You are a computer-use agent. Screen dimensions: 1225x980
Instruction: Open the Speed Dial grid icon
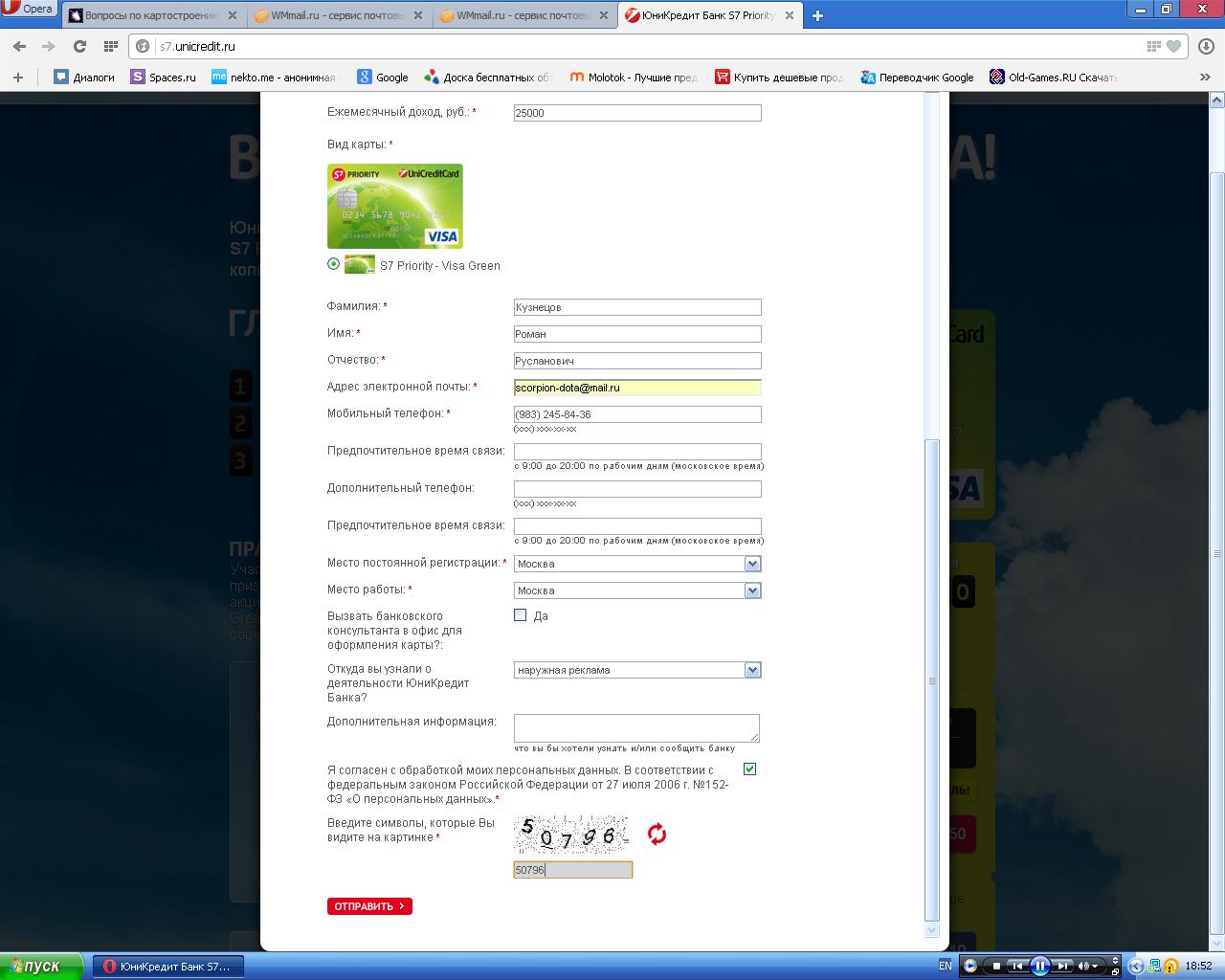pos(110,46)
